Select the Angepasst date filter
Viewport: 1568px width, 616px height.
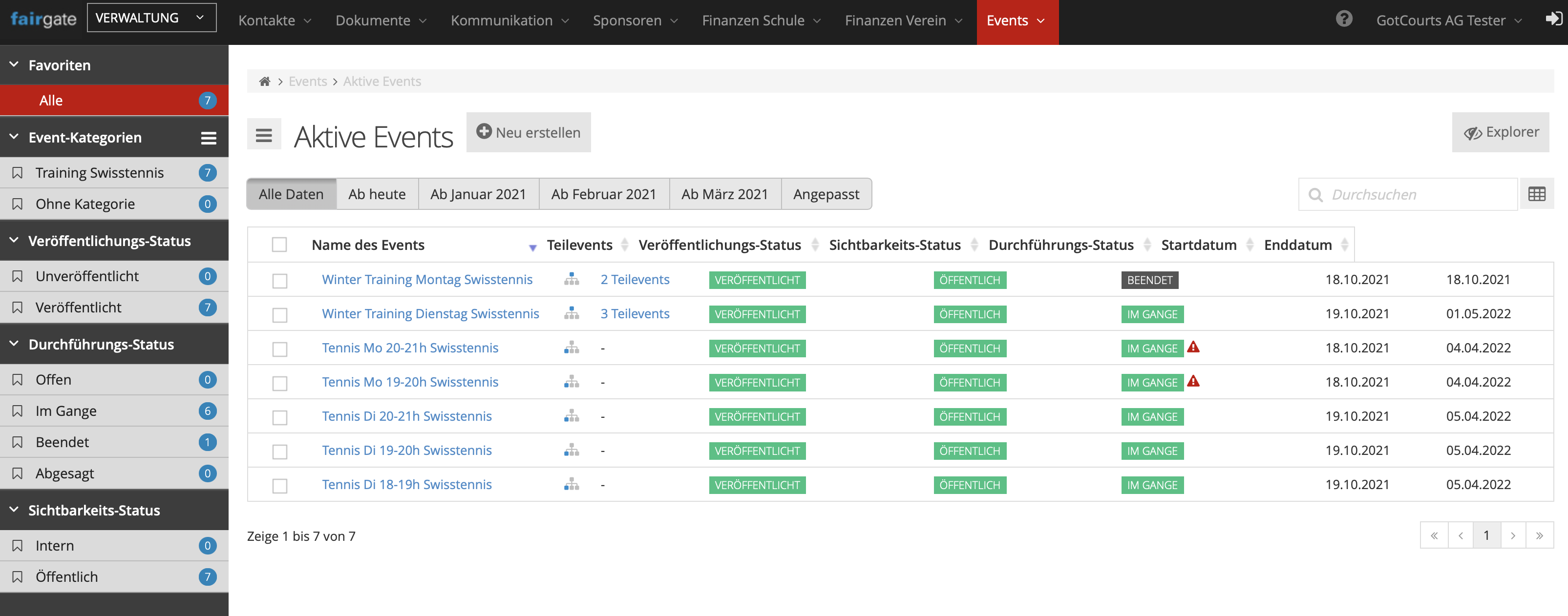(x=826, y=194)
